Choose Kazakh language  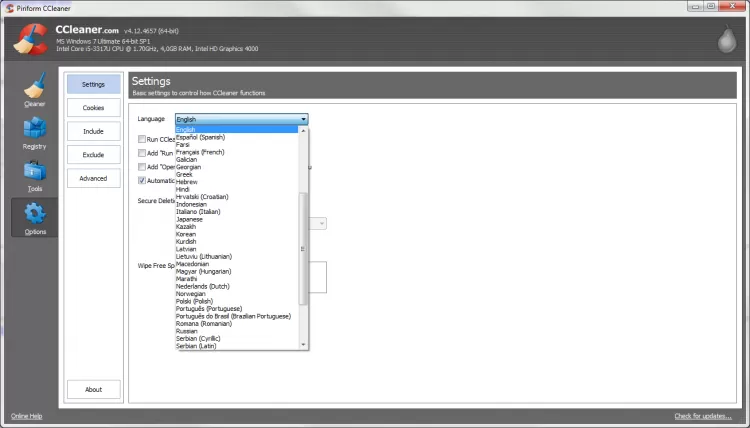point(237,227)
